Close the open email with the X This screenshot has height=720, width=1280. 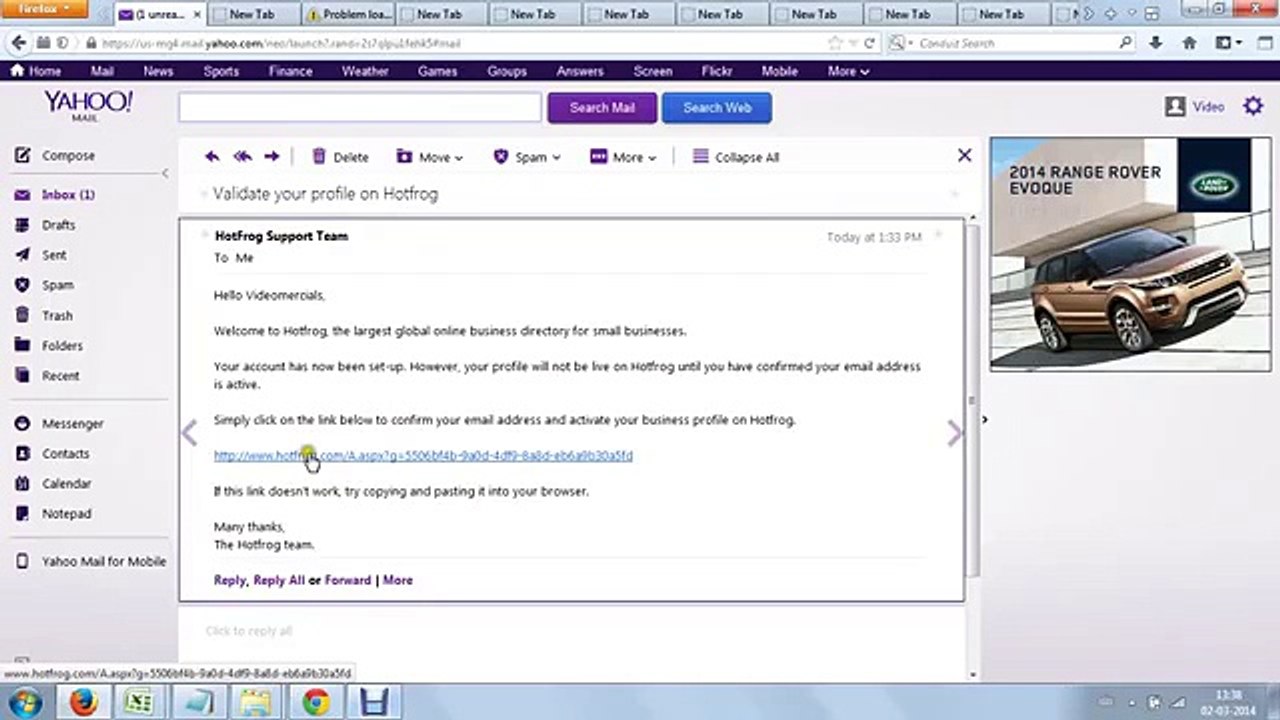click(964, 155)
